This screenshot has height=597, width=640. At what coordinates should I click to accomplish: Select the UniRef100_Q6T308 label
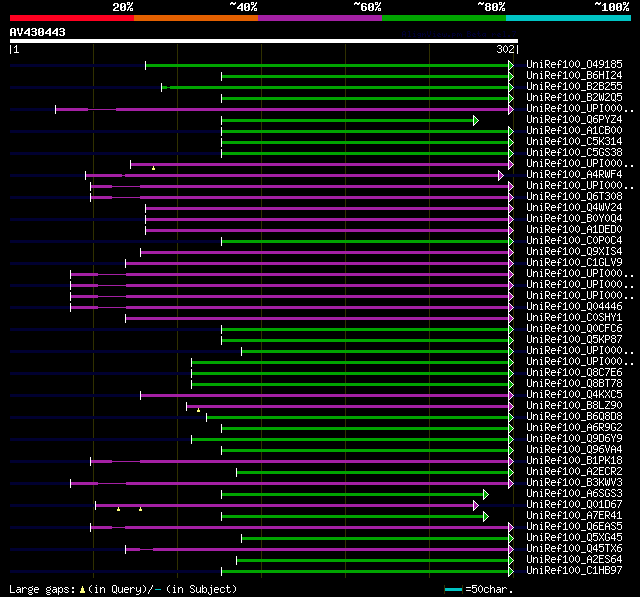(574, 197)
